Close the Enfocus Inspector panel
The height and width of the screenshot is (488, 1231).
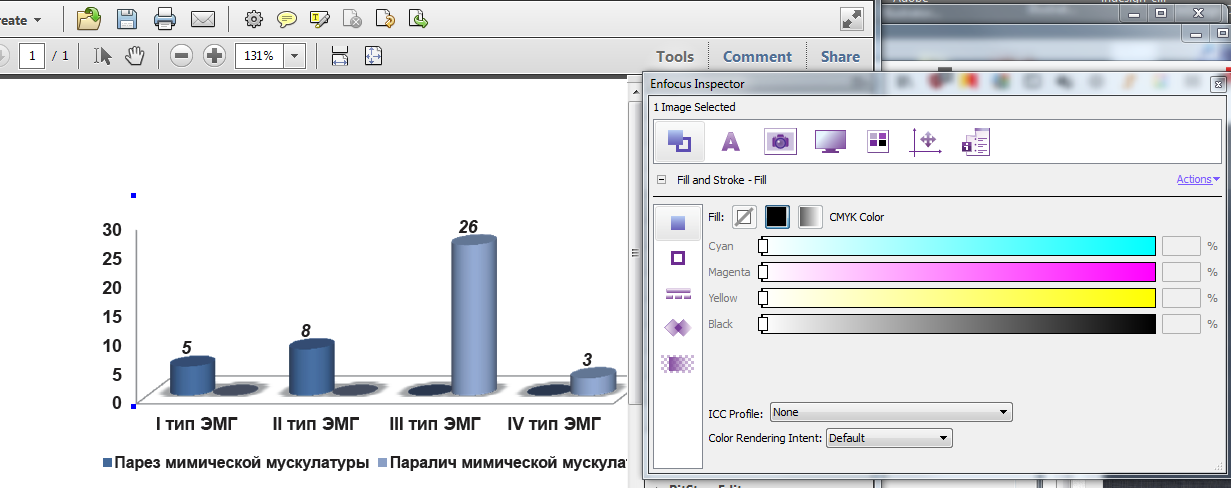(x=1217, y=85)
